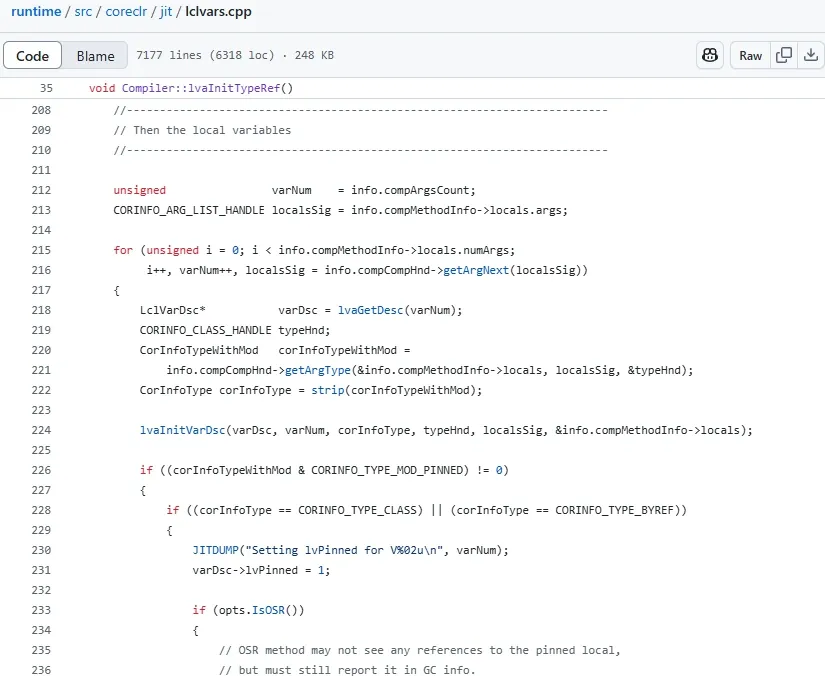
Task: Click the lvaGetDesc function call
Action: (x=370, y=310)
